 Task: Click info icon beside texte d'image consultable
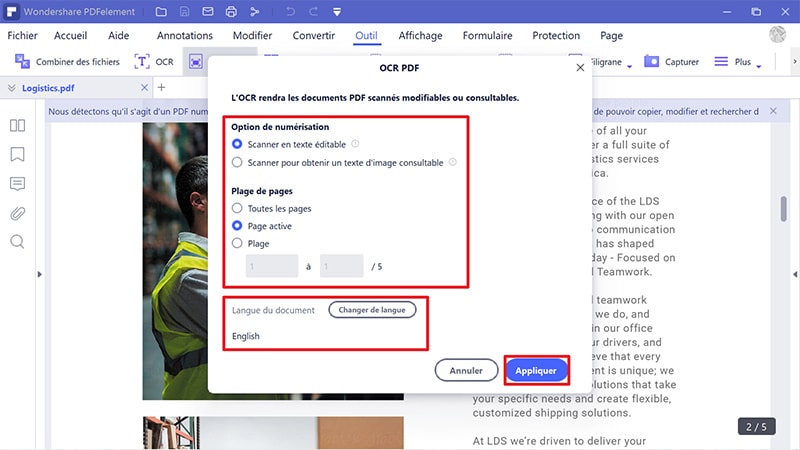453,162
